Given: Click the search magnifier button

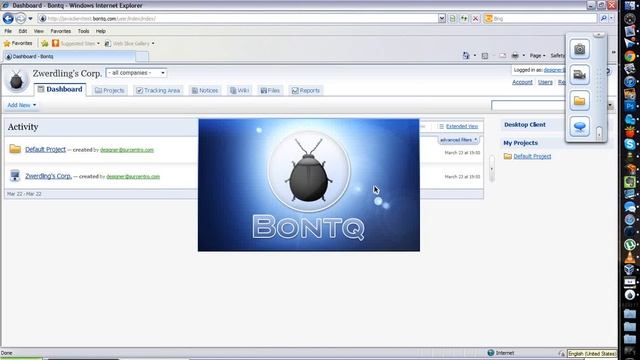Looking at the screenshot, I should pyautogui.click(x=604, y=18).
